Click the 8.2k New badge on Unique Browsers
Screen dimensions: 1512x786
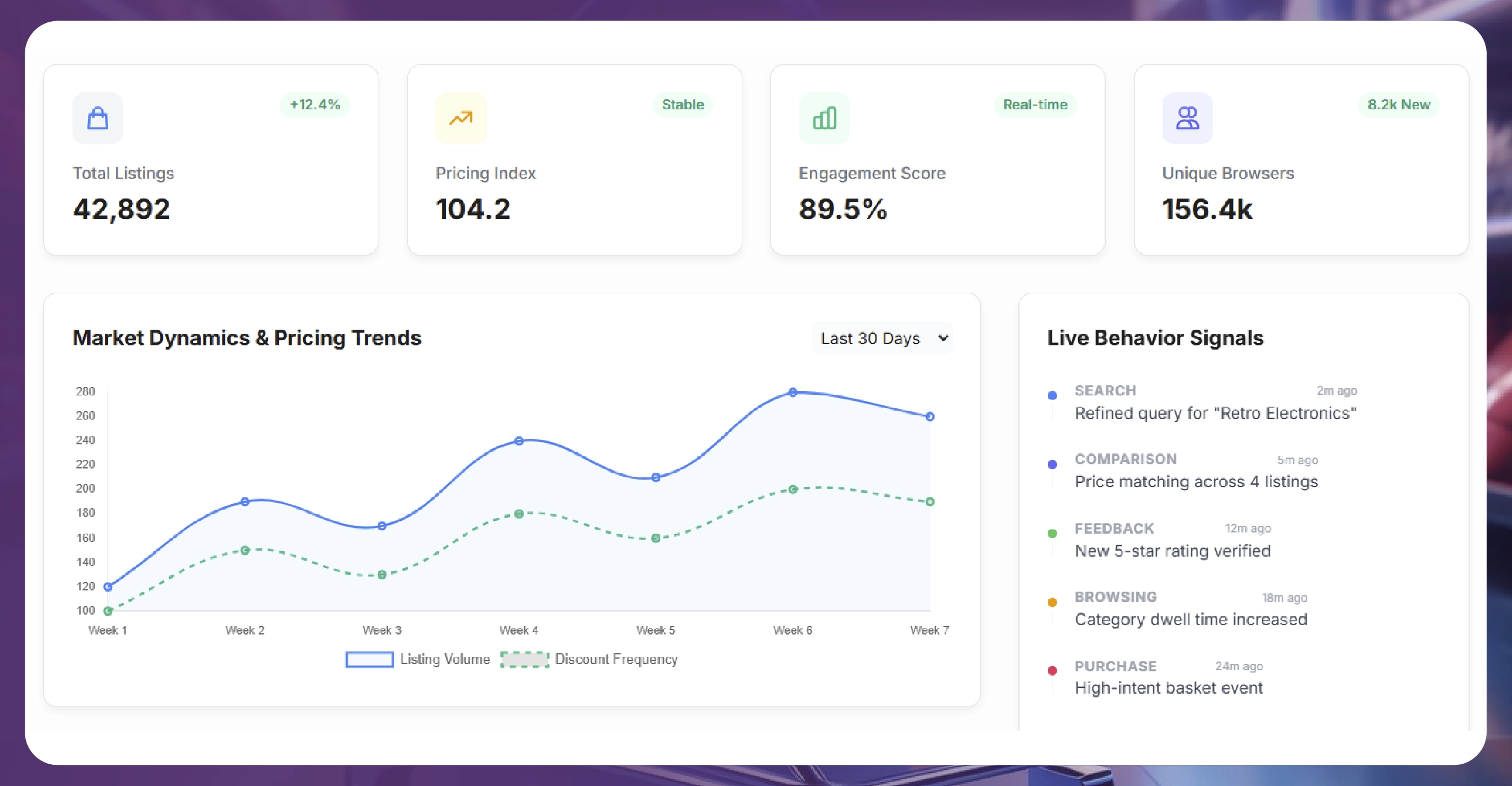(x=1399, y=104)
